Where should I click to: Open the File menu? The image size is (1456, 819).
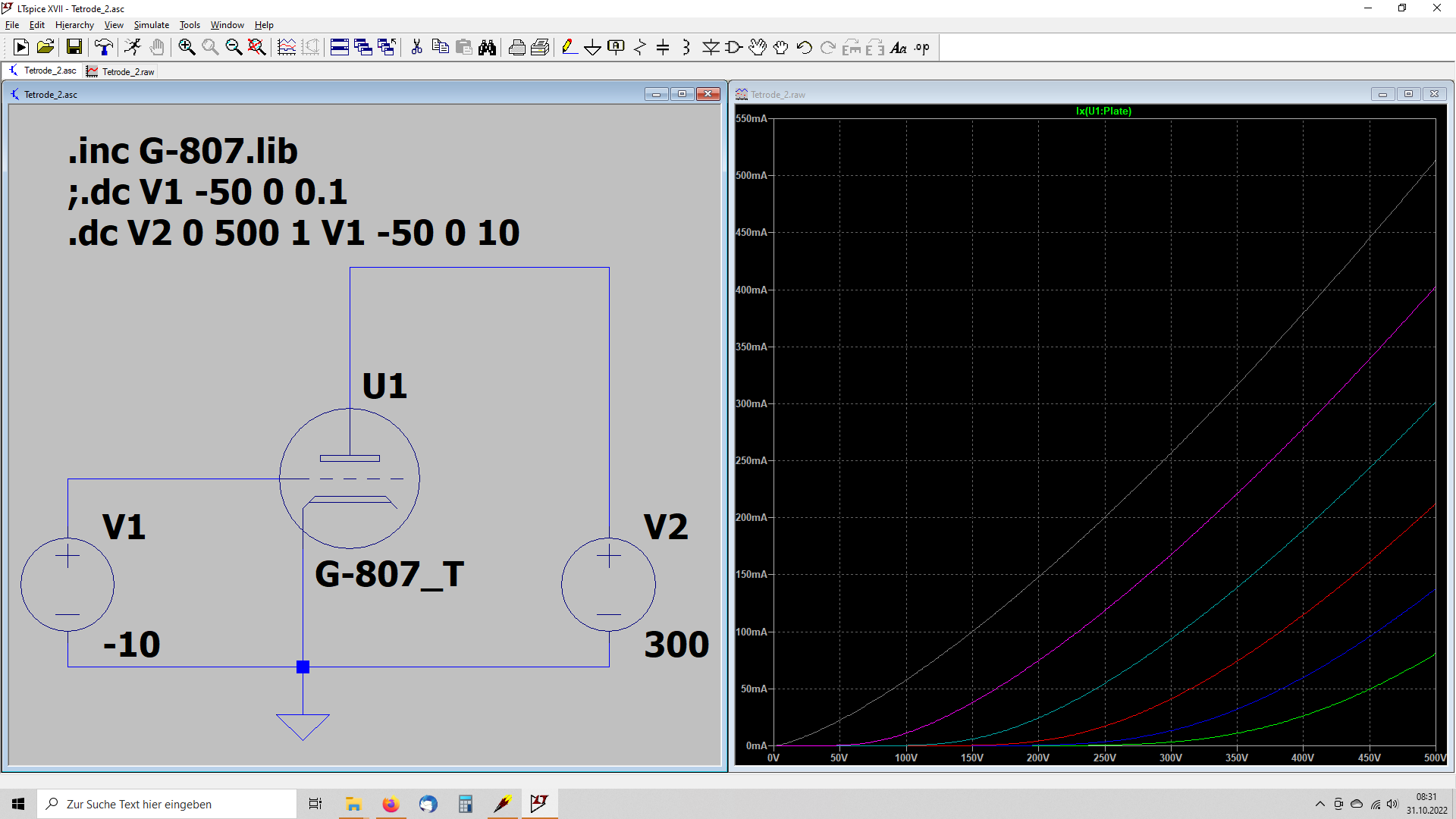coord(12,25)
